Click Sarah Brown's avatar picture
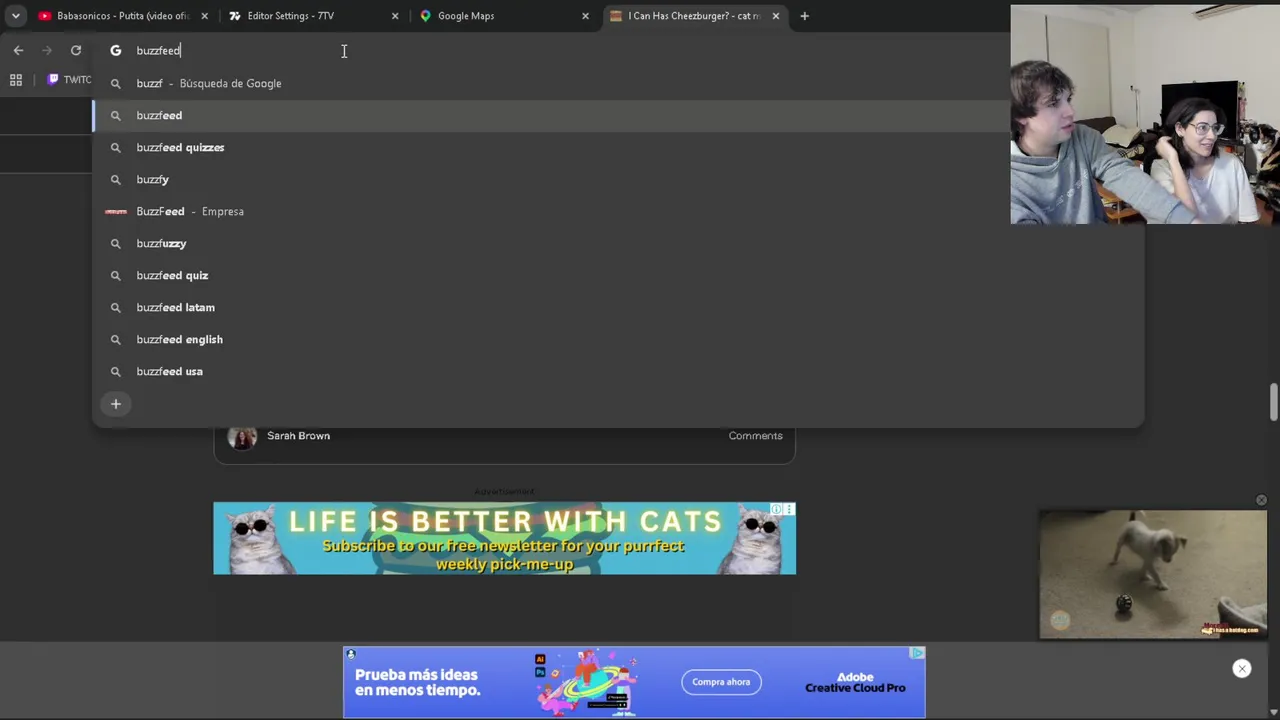 pos(242,437)
